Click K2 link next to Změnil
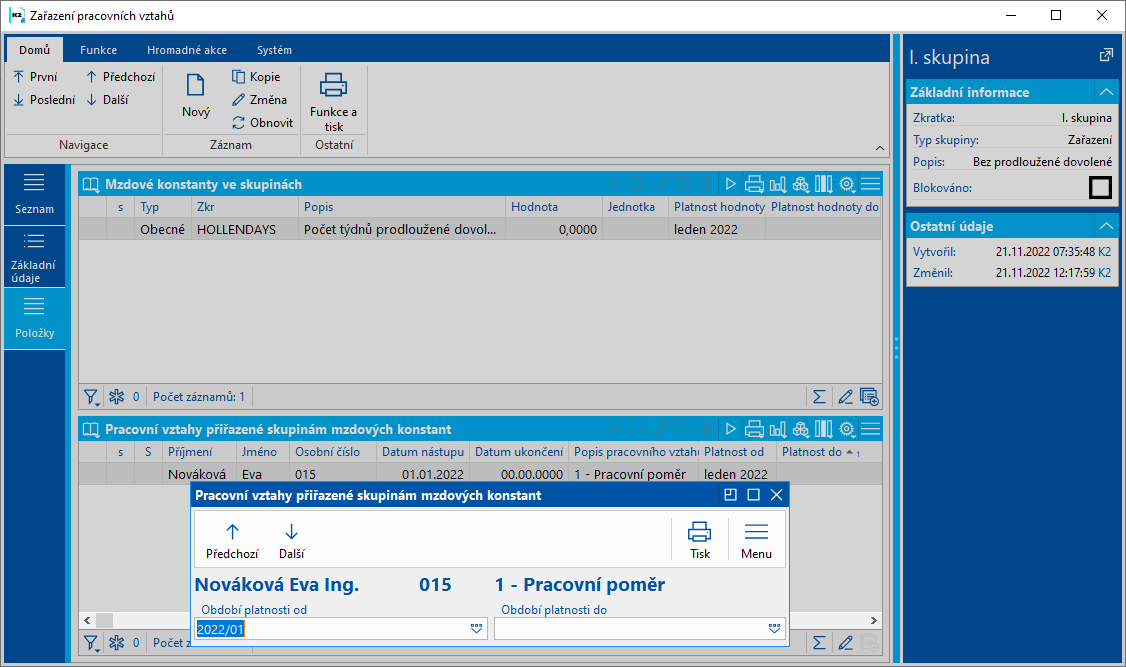Viewport: 1126px width, 667px height. 1104,273
